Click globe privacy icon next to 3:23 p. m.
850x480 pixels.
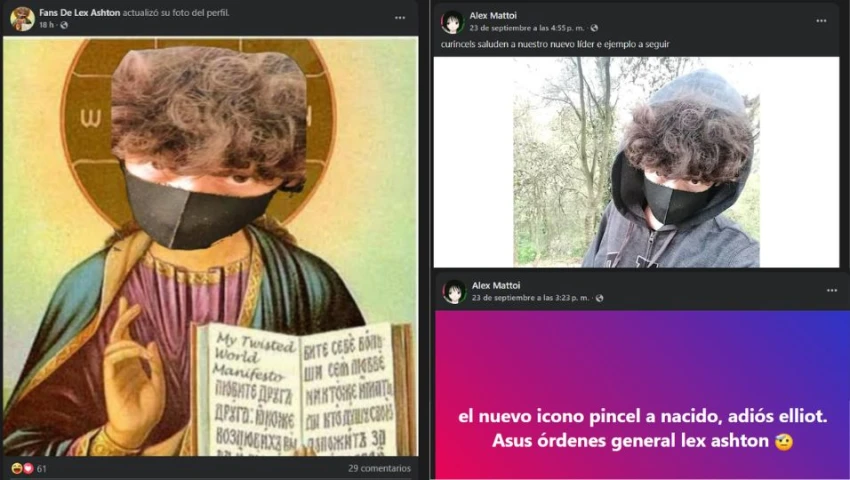[599, 298]
